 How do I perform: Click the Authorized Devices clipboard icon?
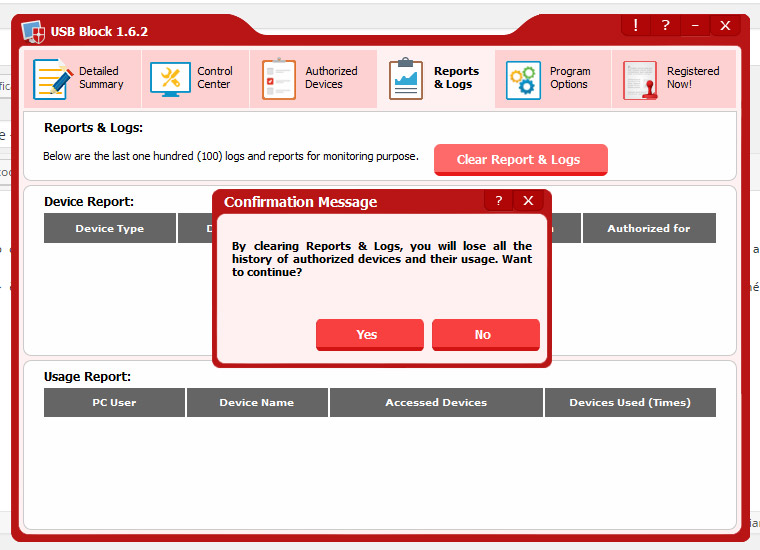click(x=279, y=79)
